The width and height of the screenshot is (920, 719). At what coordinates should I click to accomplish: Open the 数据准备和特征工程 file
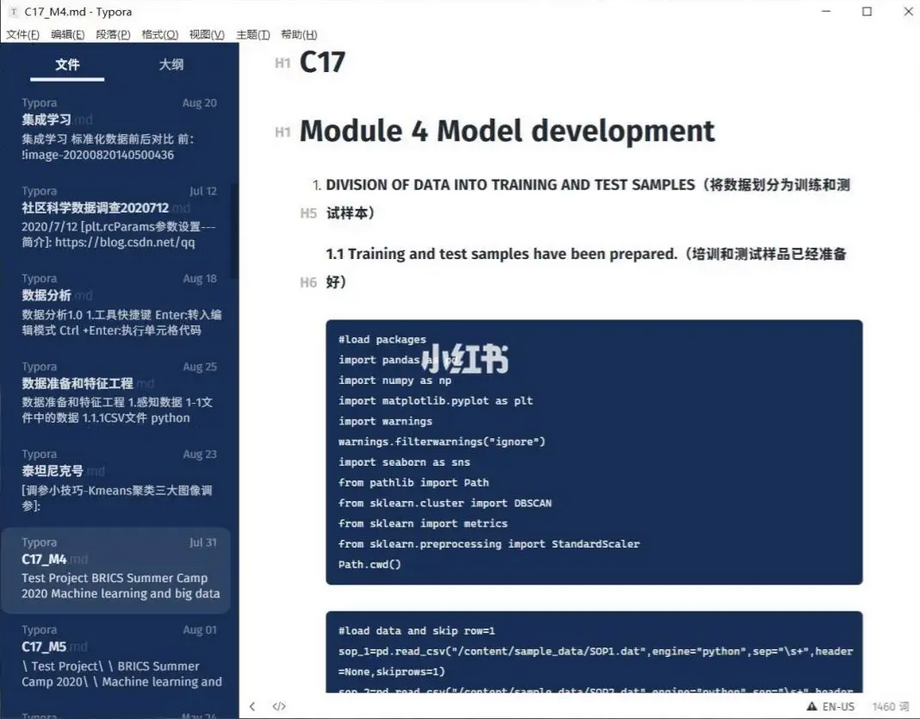click(x=119, y=392)
